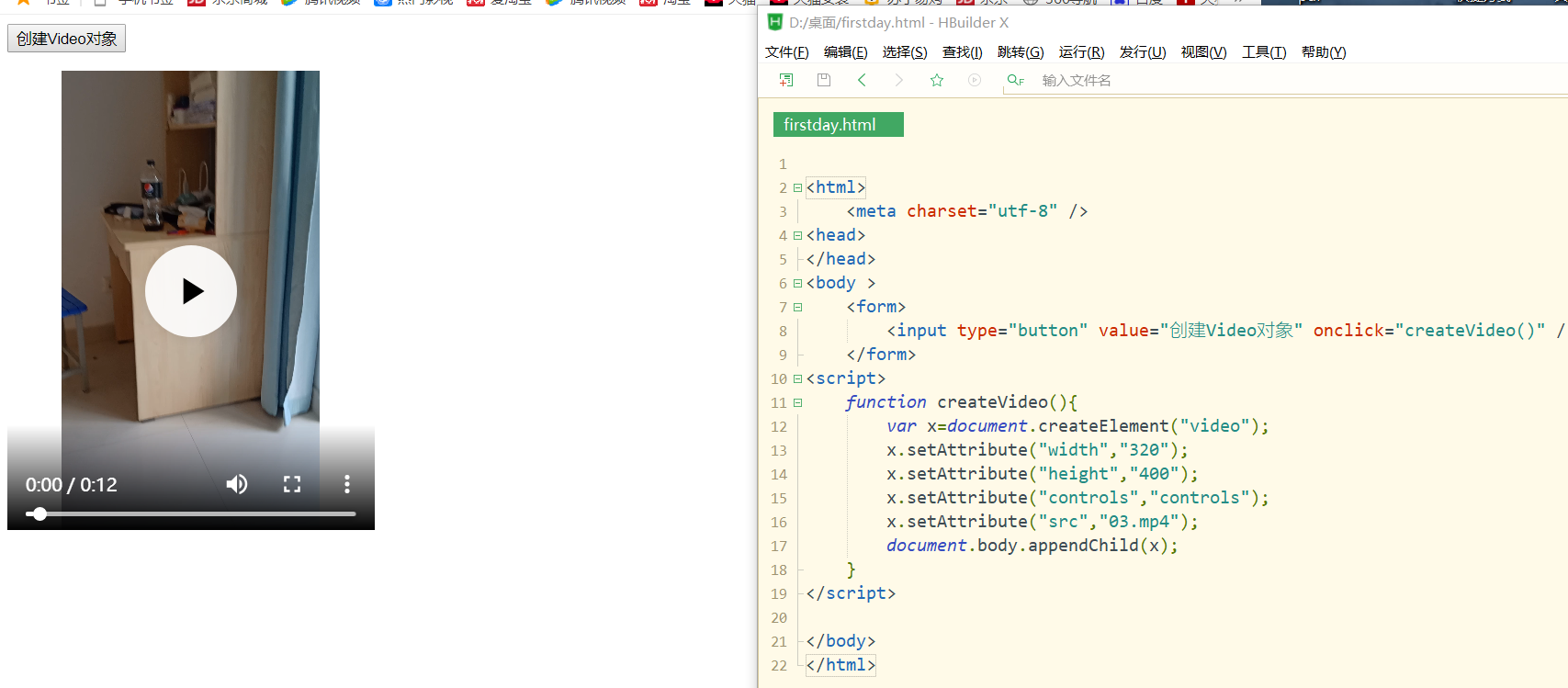
Task: Open the 查找(I) menu
Action: [x=963, y=52]
